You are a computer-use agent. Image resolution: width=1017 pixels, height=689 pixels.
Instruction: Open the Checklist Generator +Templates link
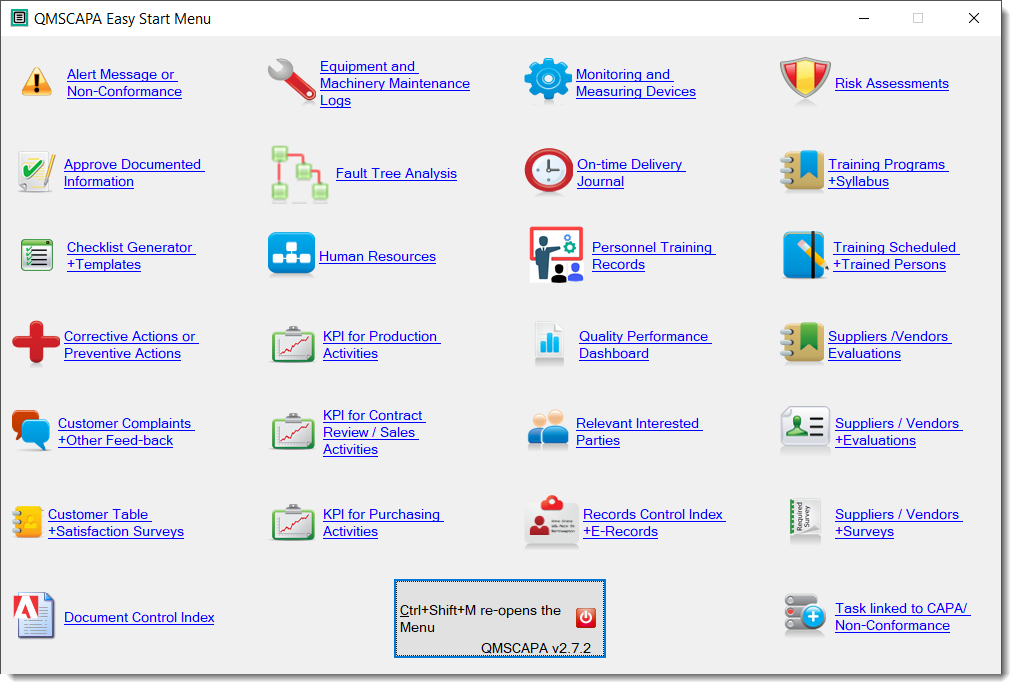(x=131, y=255)
